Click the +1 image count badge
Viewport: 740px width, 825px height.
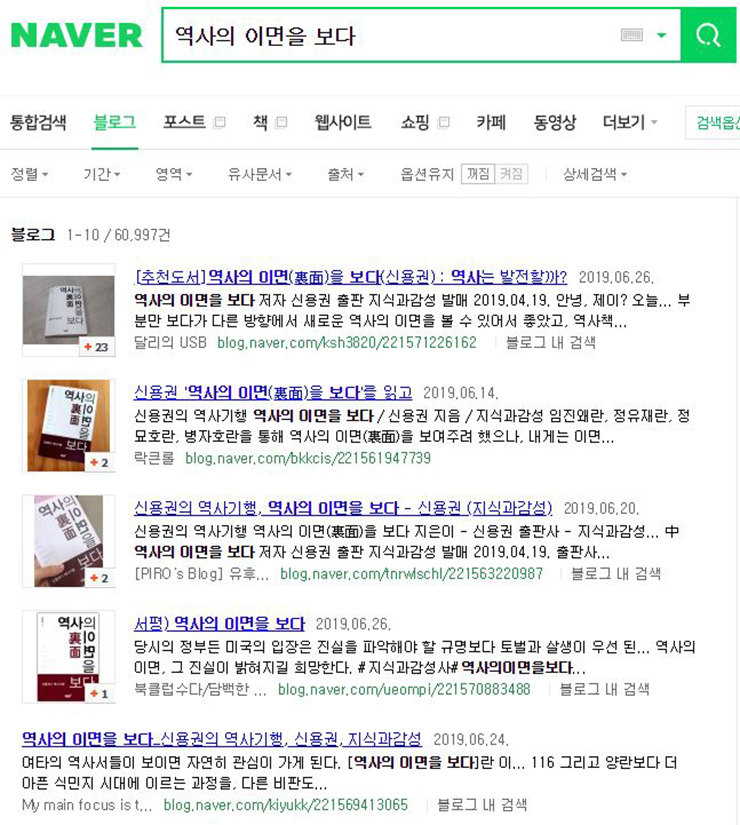[99, 693]
